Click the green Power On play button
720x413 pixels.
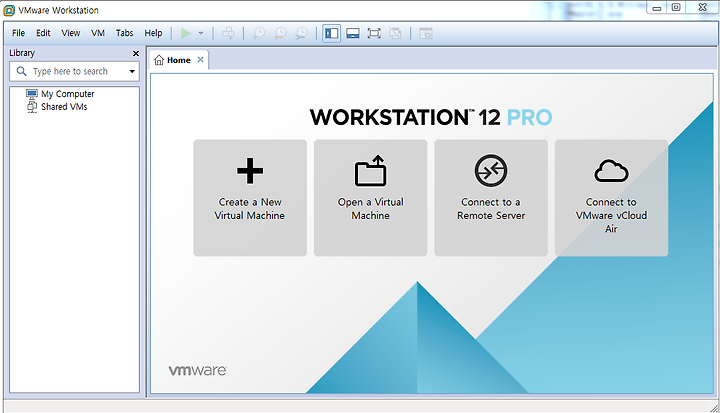[186, 33]
